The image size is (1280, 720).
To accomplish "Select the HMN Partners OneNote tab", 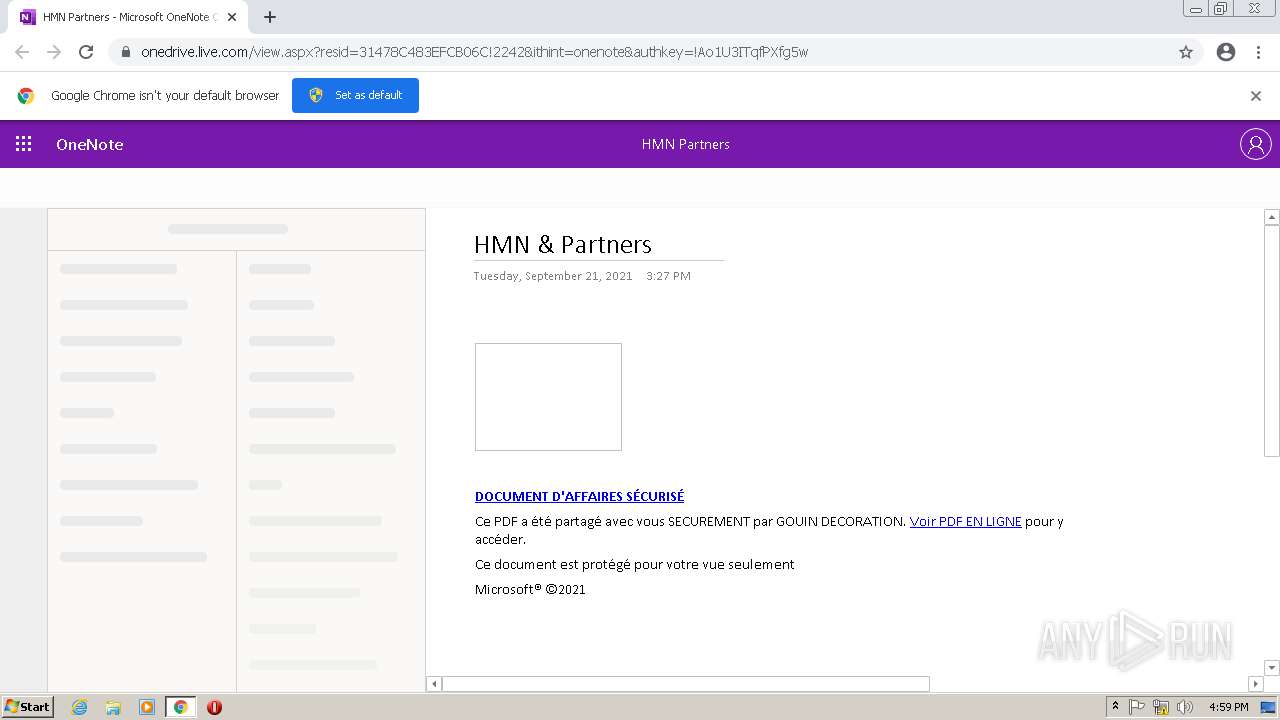I will 127,17.
